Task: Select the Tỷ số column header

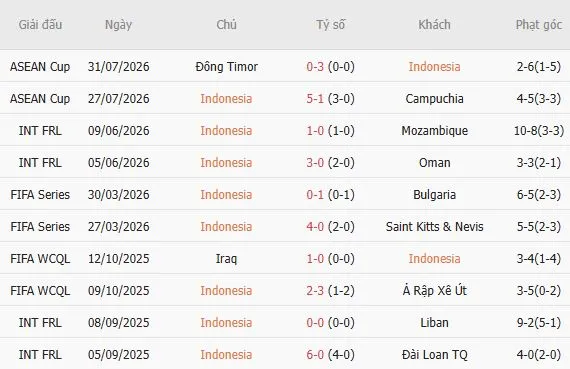Action: pos(330,25)
